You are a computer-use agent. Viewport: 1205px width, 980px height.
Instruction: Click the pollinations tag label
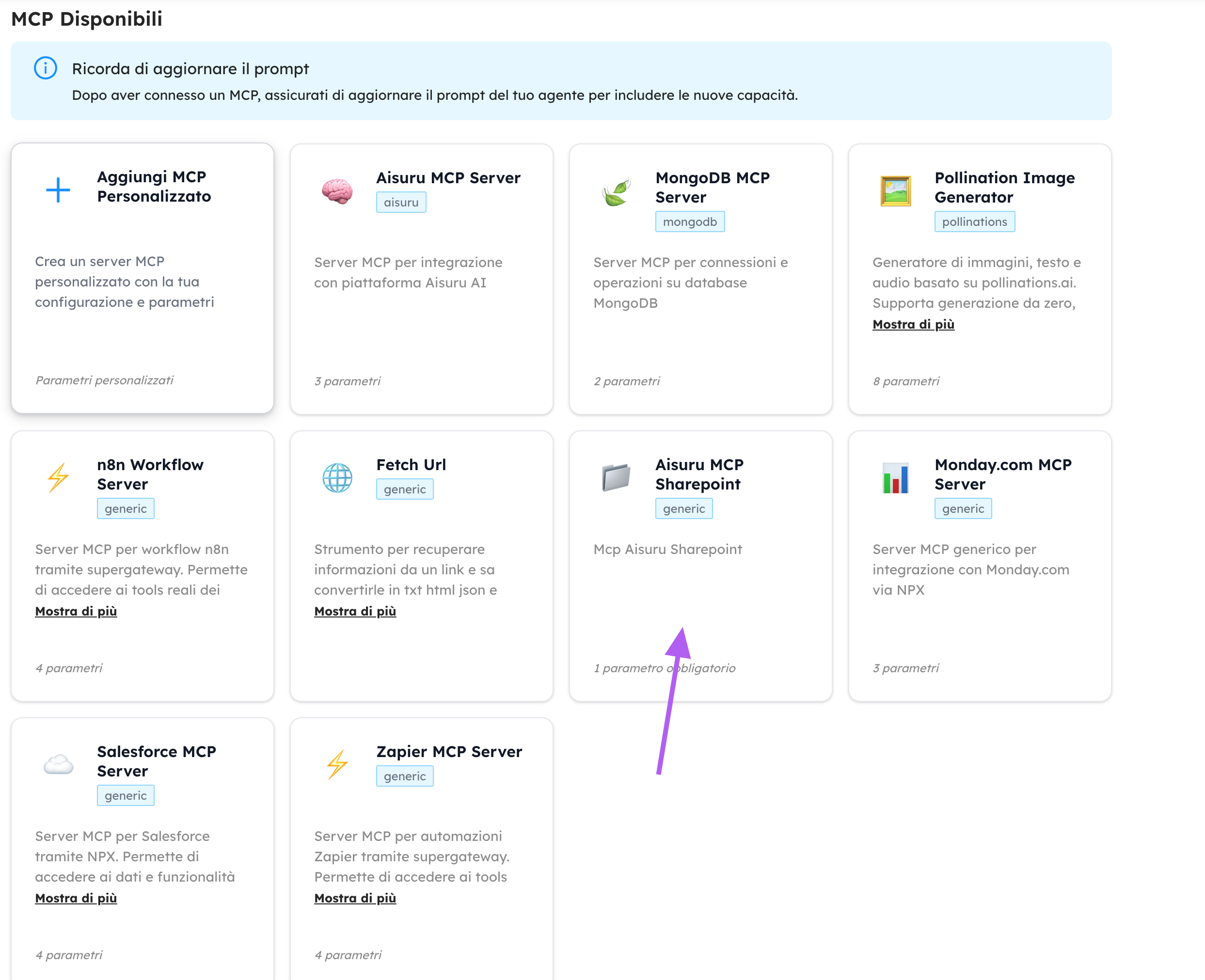pos(974,222)
